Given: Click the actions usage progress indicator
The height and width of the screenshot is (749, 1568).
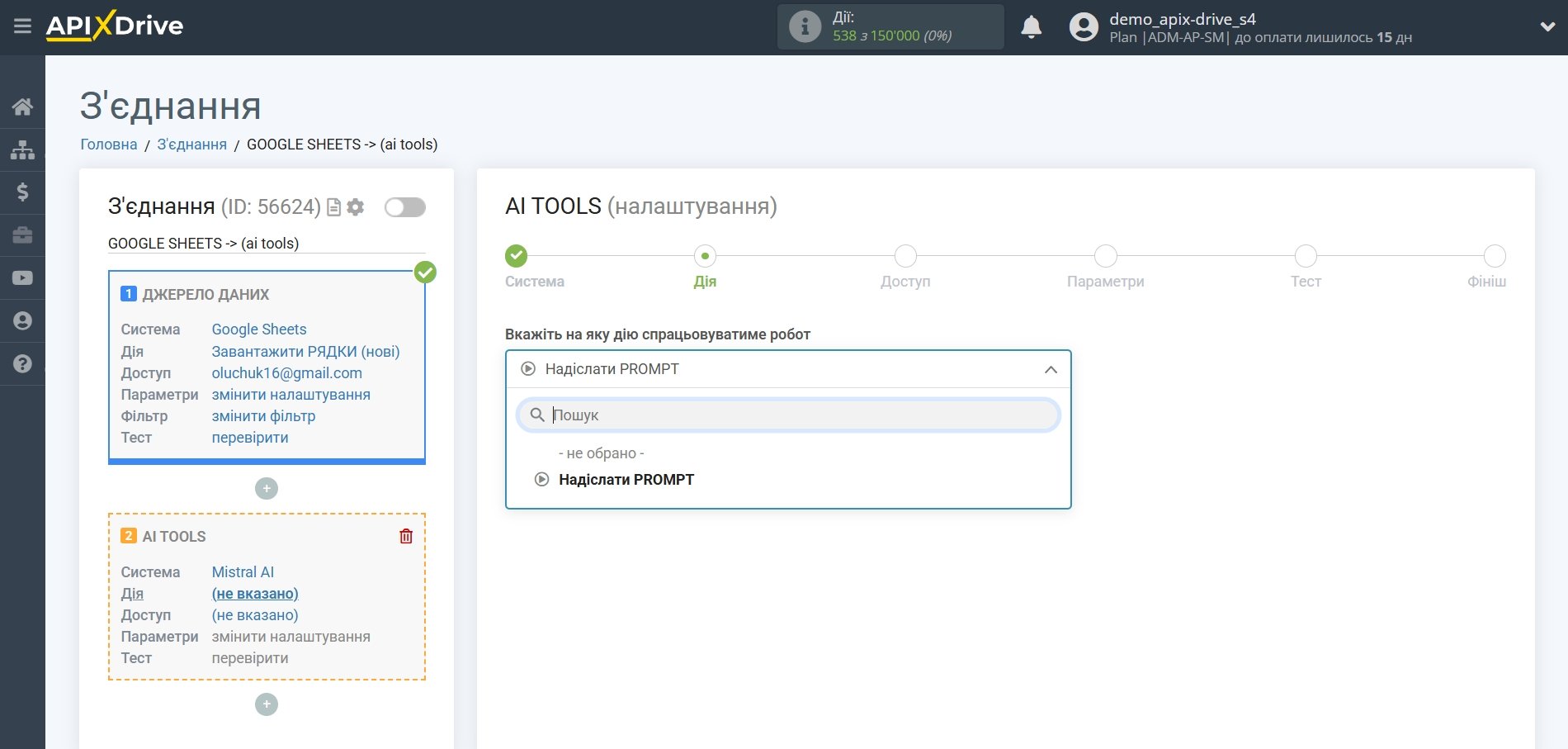Looking at the screenshot, I should pyautogui.click(x=890, y=26).
